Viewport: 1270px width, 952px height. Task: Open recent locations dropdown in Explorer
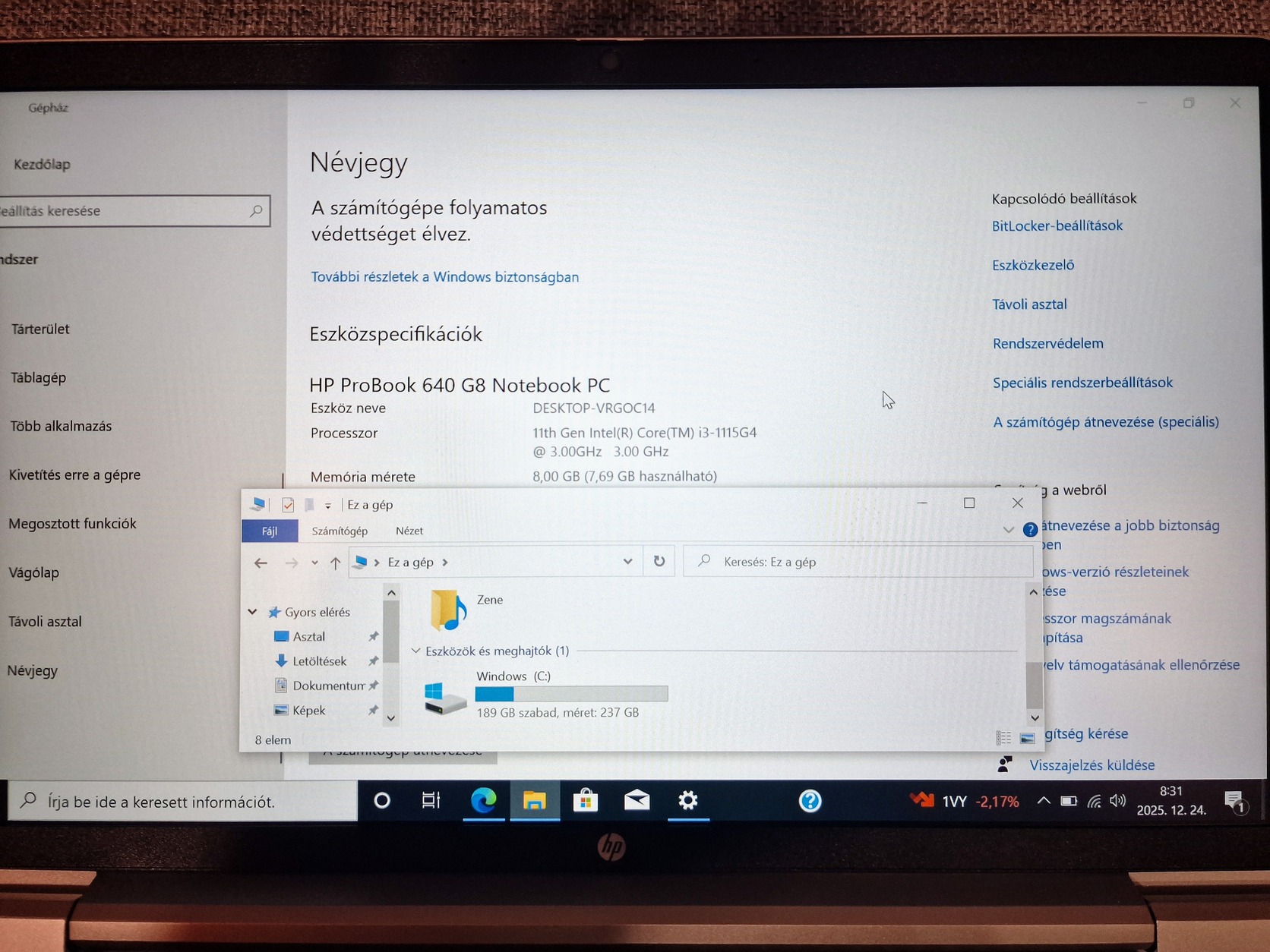314,563
